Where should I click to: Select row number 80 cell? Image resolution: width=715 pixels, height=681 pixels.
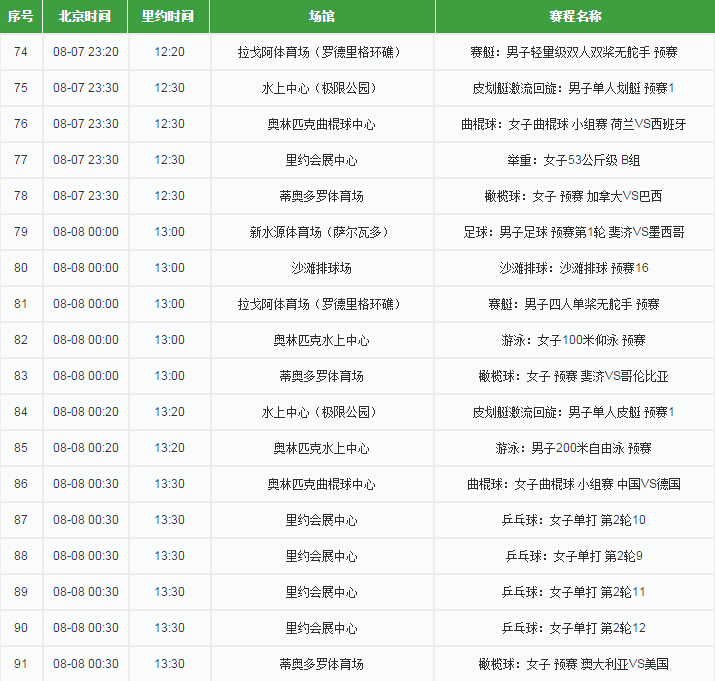point(21,268)
